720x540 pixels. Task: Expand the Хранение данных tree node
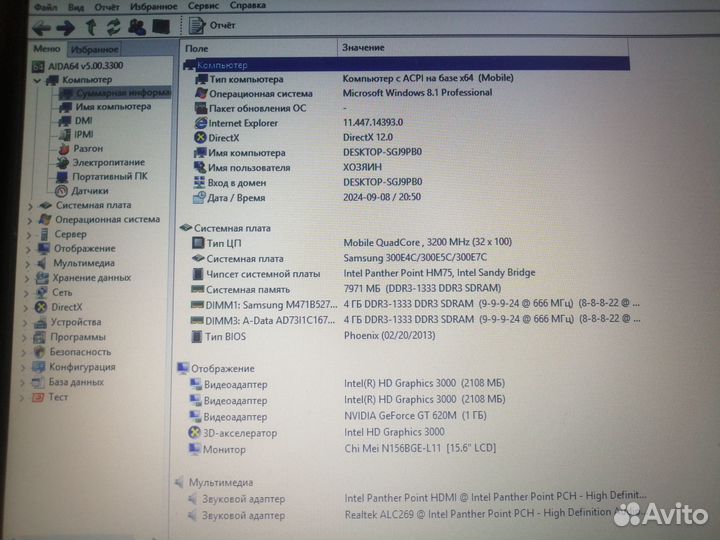(27, 279)
